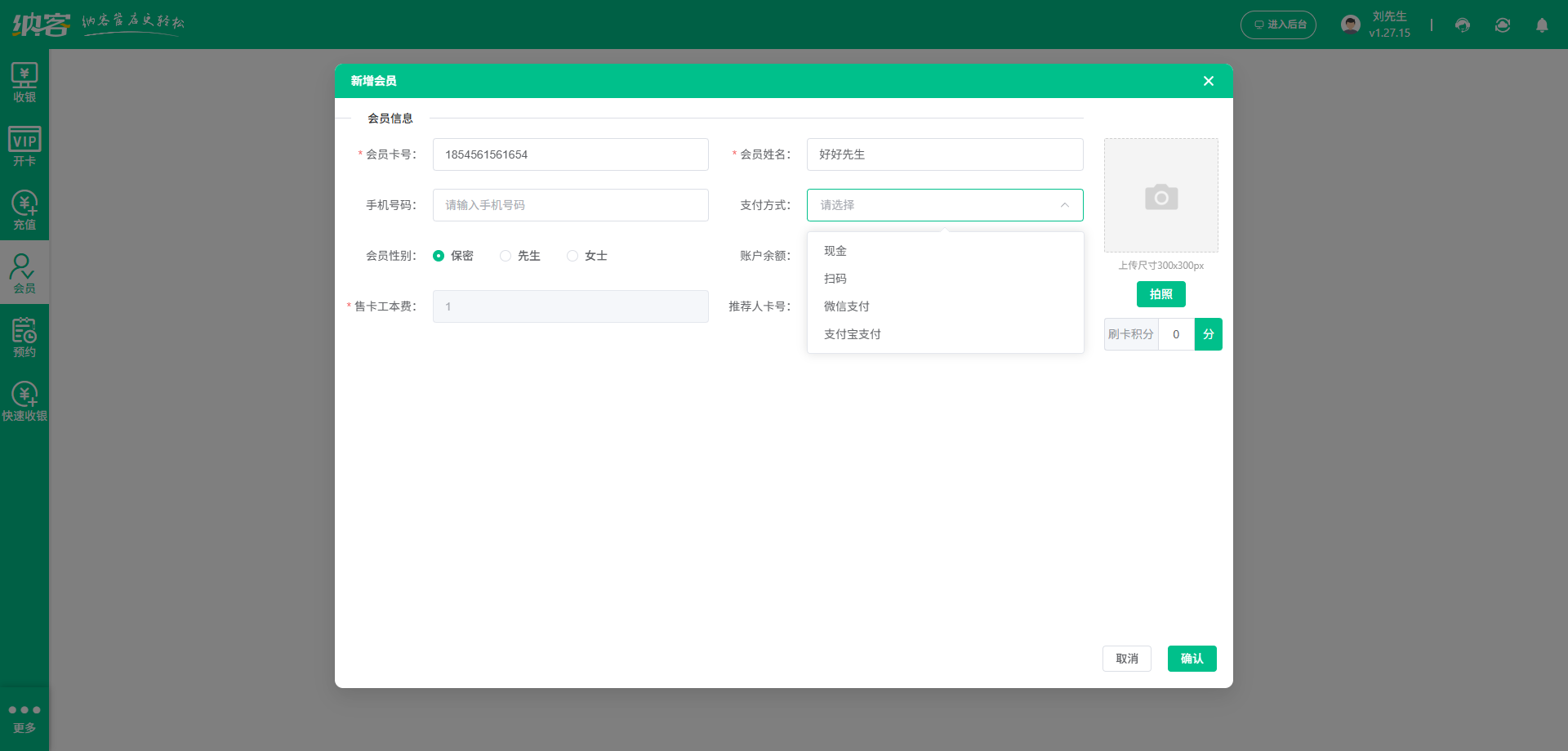The height and width of the screenshot is (751, 1568).
Task: Open the 收银 cashier icon in sidebar
Action: (24, 83)
